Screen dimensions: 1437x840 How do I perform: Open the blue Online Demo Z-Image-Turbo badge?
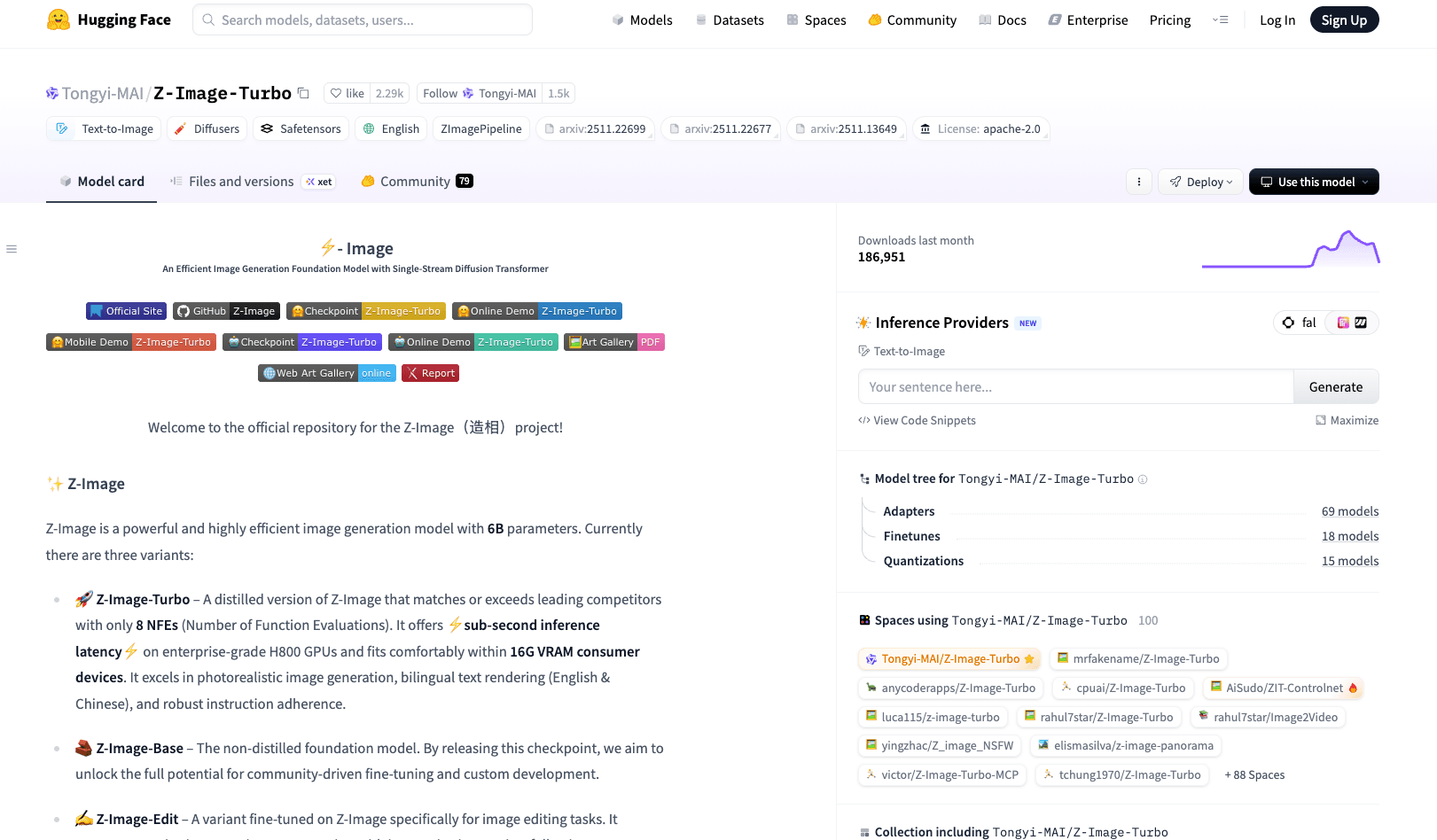537,311
